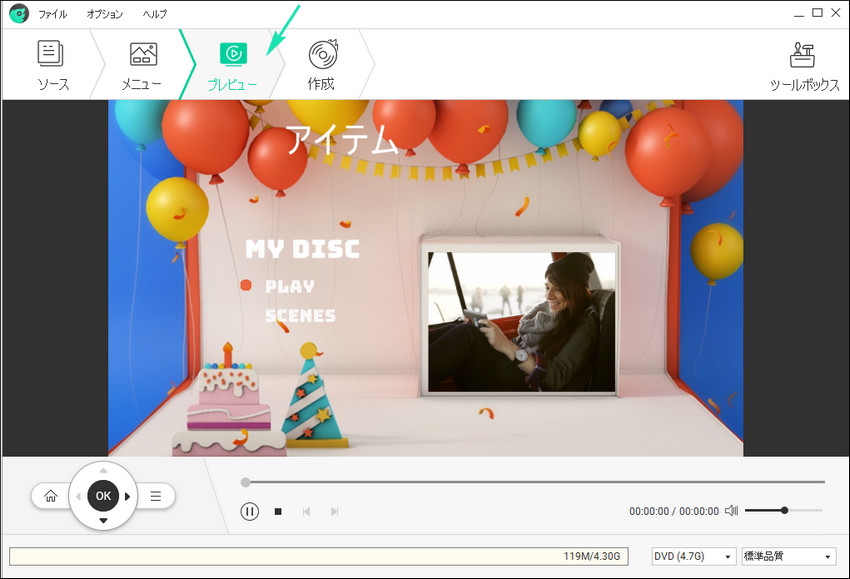Click the home button on remote control
850x579 pixels.
click(50, 496)
